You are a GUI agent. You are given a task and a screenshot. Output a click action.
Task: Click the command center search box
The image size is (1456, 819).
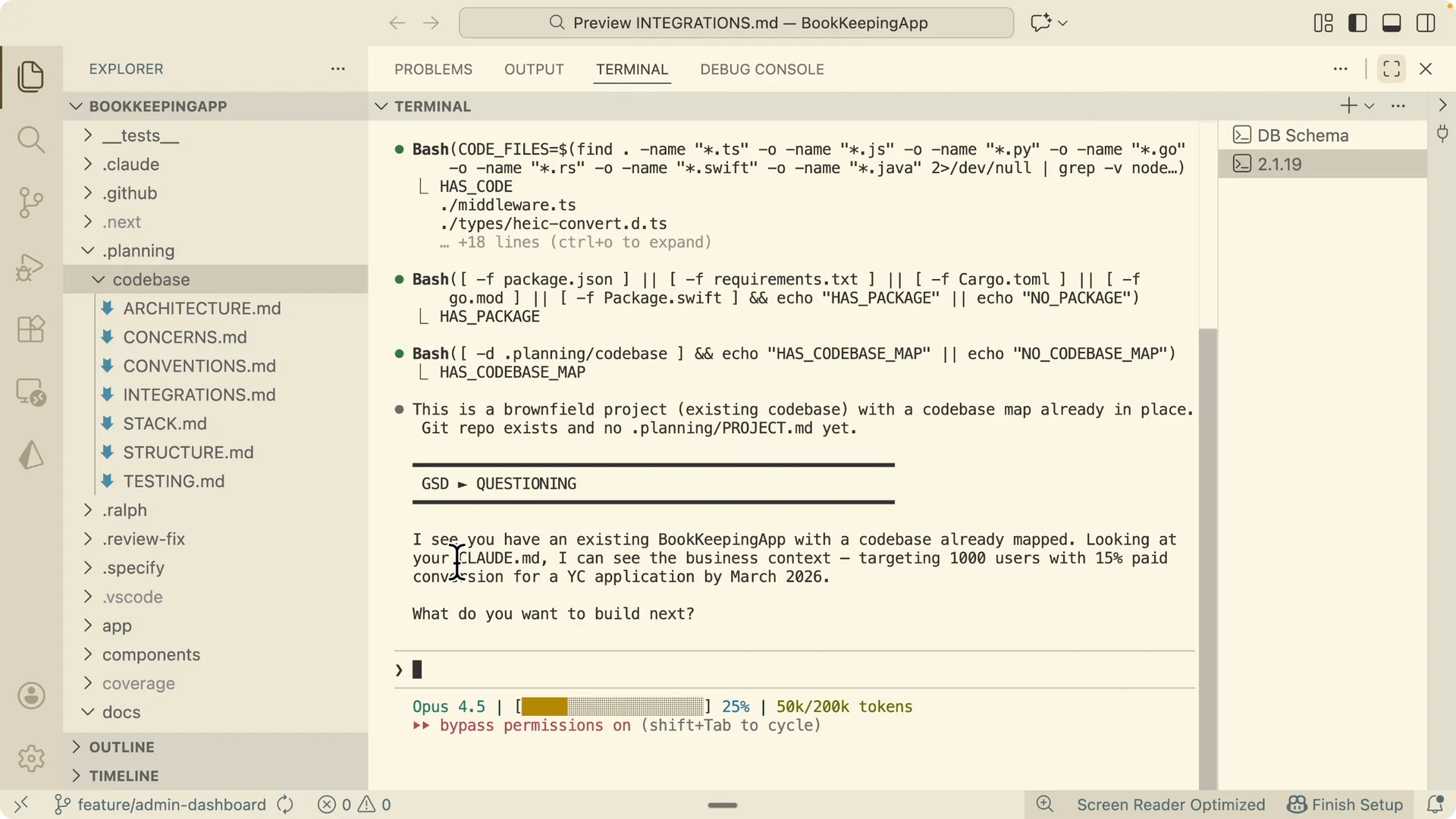(x=736, y=23)
